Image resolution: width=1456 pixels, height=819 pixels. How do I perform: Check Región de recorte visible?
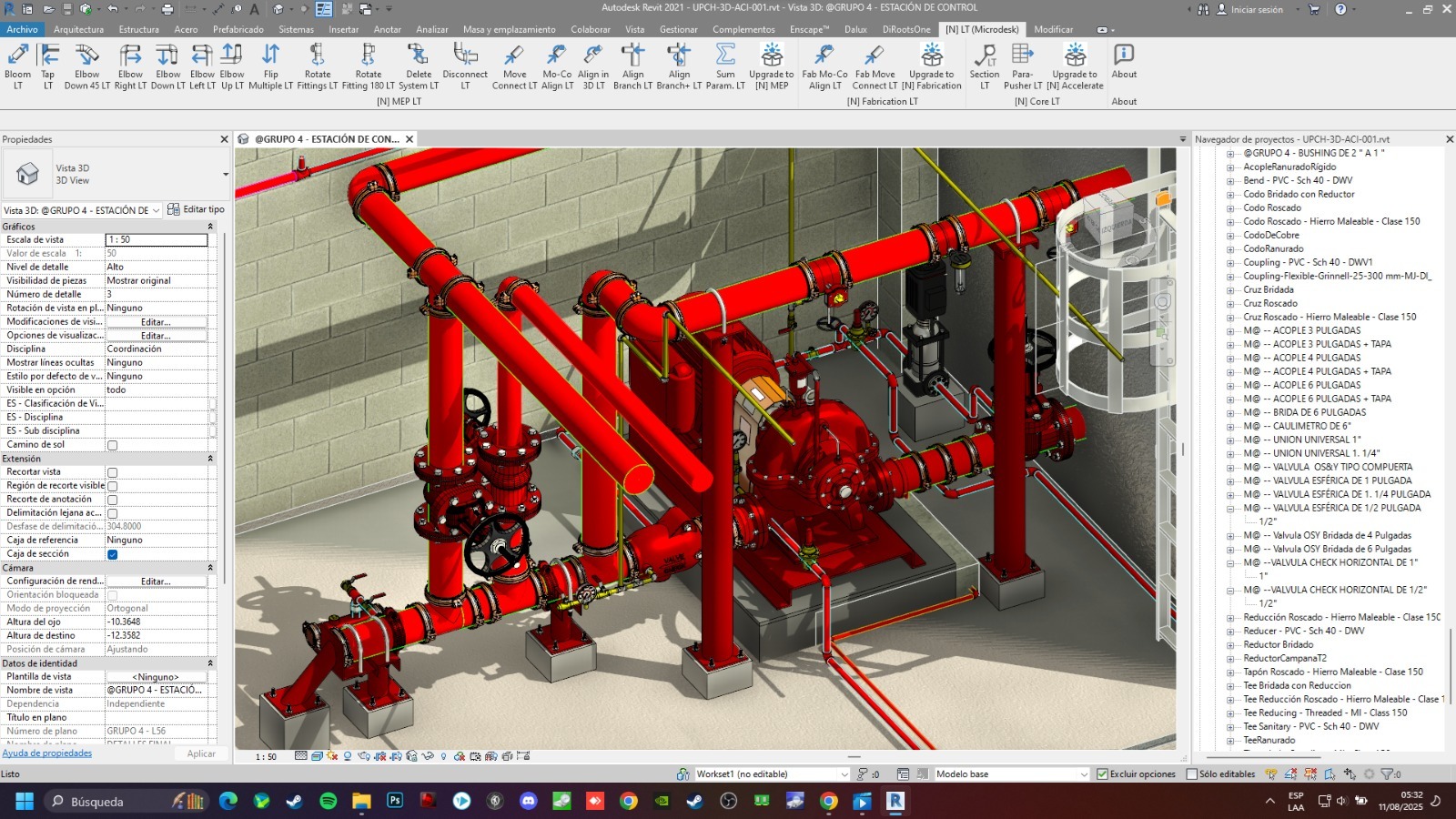[113, 486]
